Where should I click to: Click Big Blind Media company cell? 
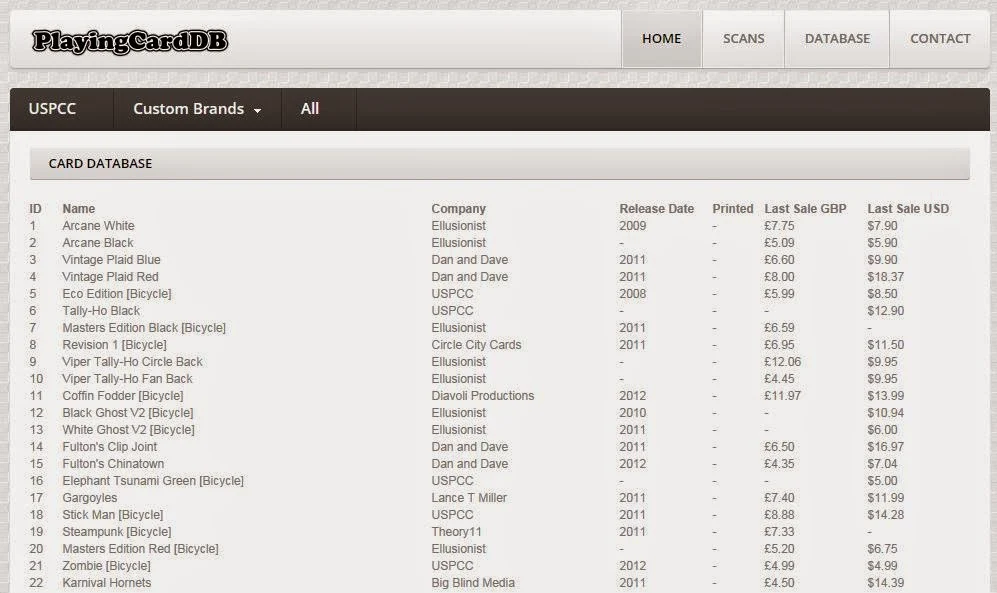tap(473, 583)
